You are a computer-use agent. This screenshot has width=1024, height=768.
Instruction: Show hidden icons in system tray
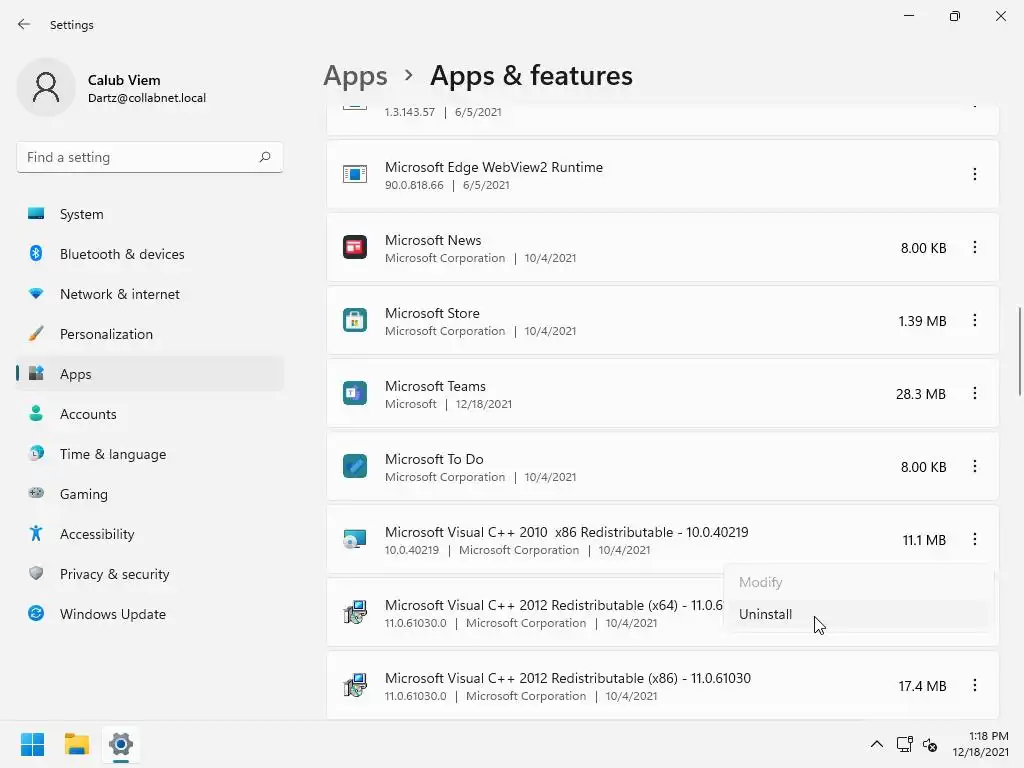[x=877, y=744]
